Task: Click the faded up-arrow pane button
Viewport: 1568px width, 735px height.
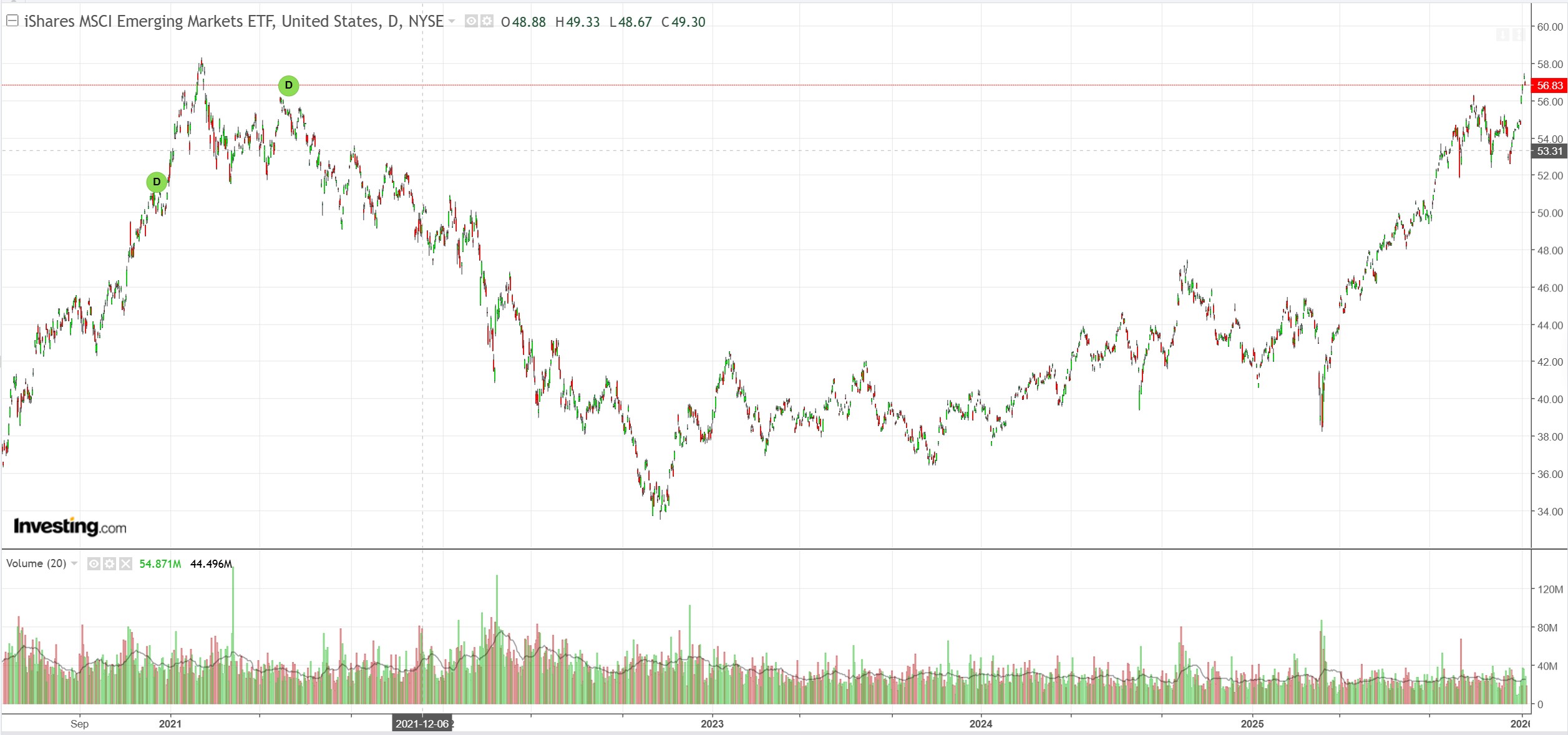Action: (x=1503, y=35)
